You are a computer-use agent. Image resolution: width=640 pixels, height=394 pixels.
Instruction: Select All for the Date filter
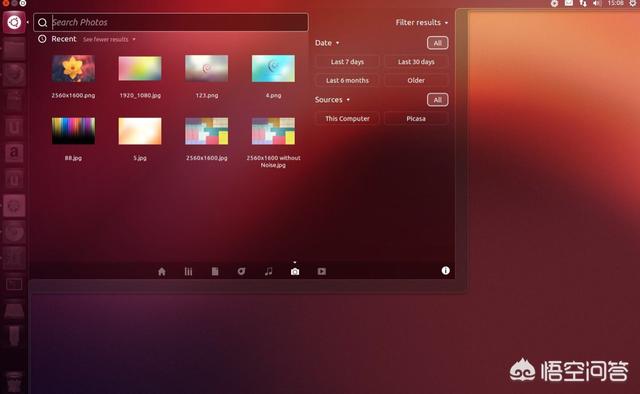pyautogui.click(x=438, y=43)
